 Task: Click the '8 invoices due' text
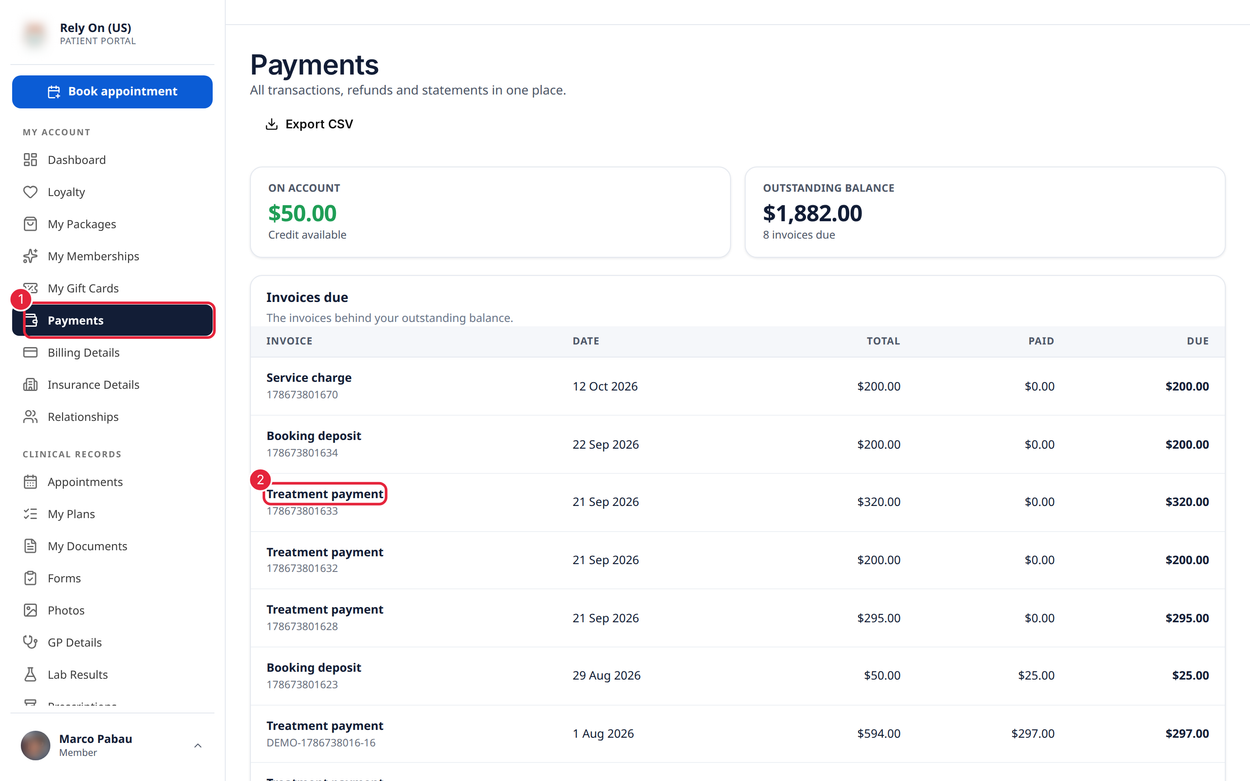pyautogui.click(x=799, y=235)
